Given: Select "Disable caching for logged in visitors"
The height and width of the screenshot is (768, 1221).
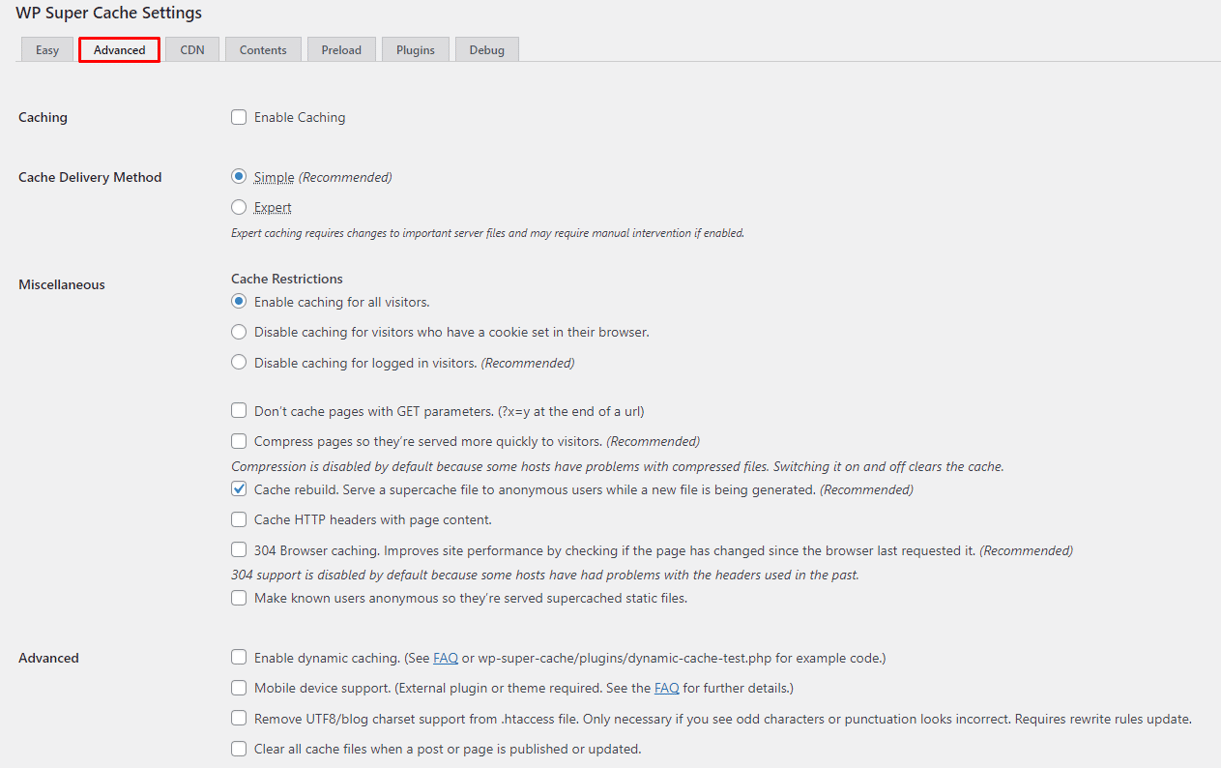Looking at the screenshot, I should pyautogui.click(x=238, y=362).
